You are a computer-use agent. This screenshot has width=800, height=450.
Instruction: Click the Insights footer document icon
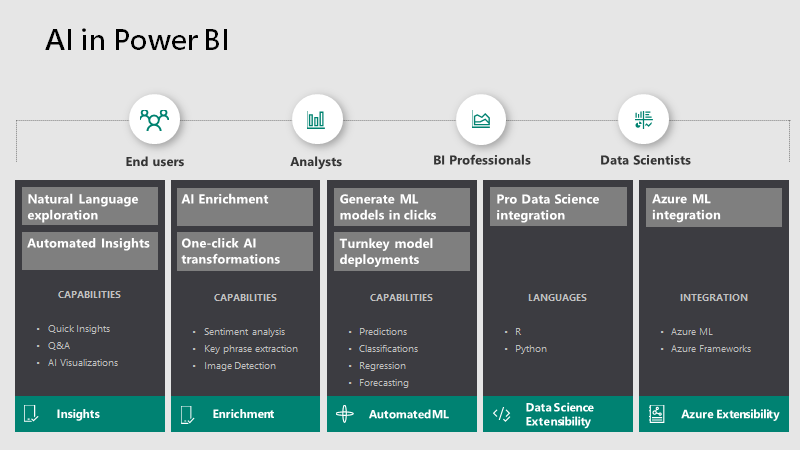(31, 413)
